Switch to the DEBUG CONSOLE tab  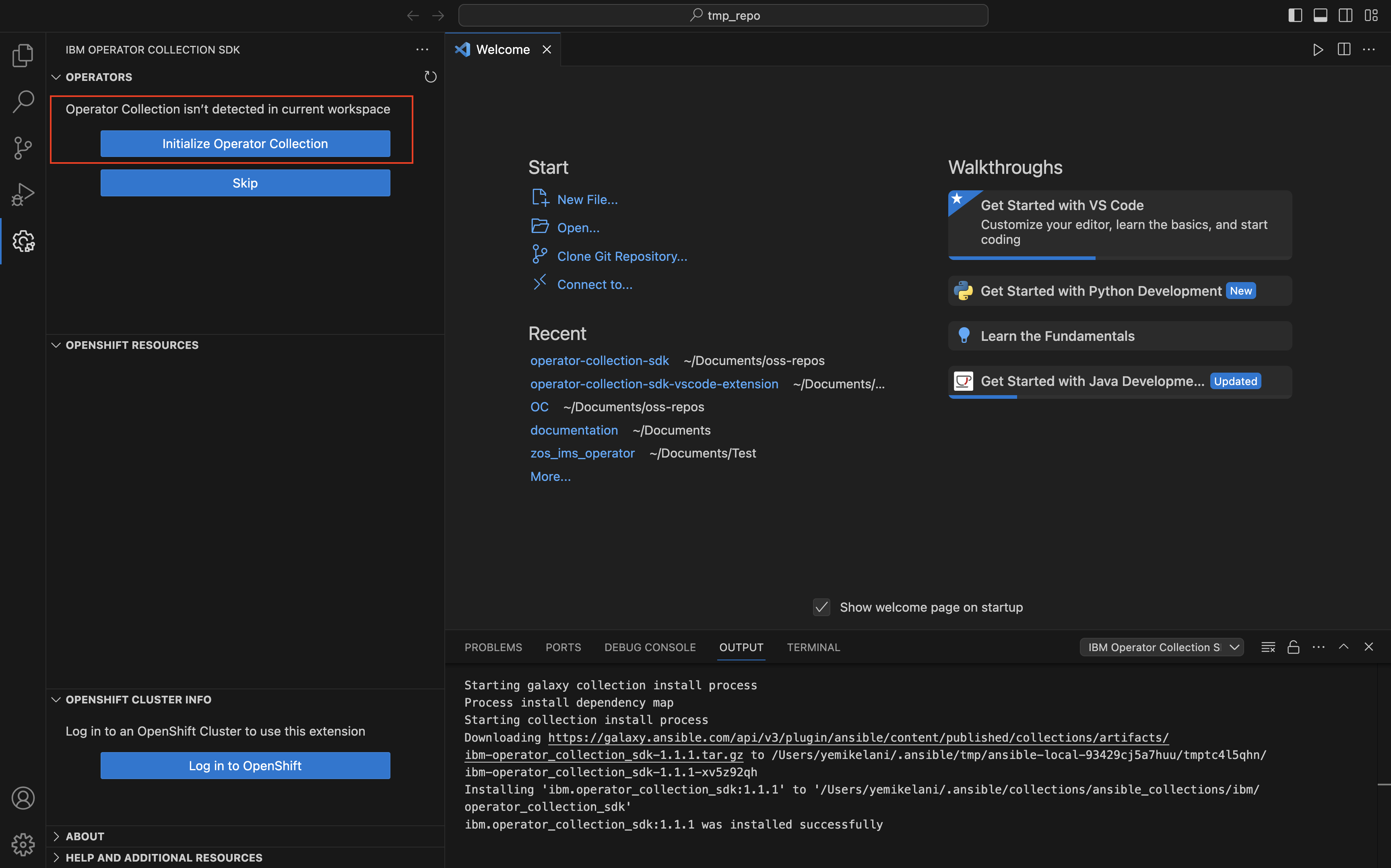[x=650, y=647]
